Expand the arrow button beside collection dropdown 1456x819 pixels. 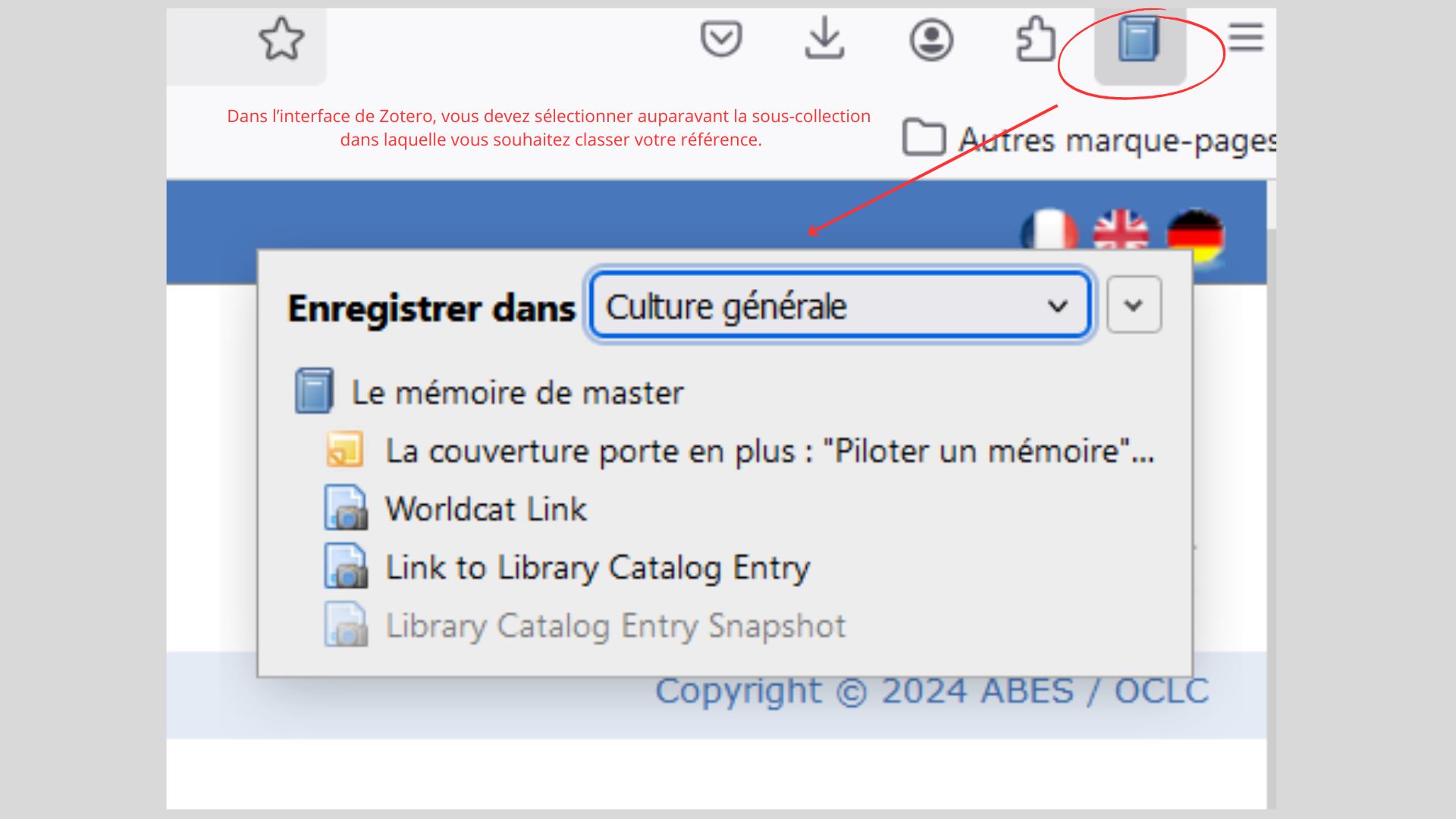[x=1134, y=305]
